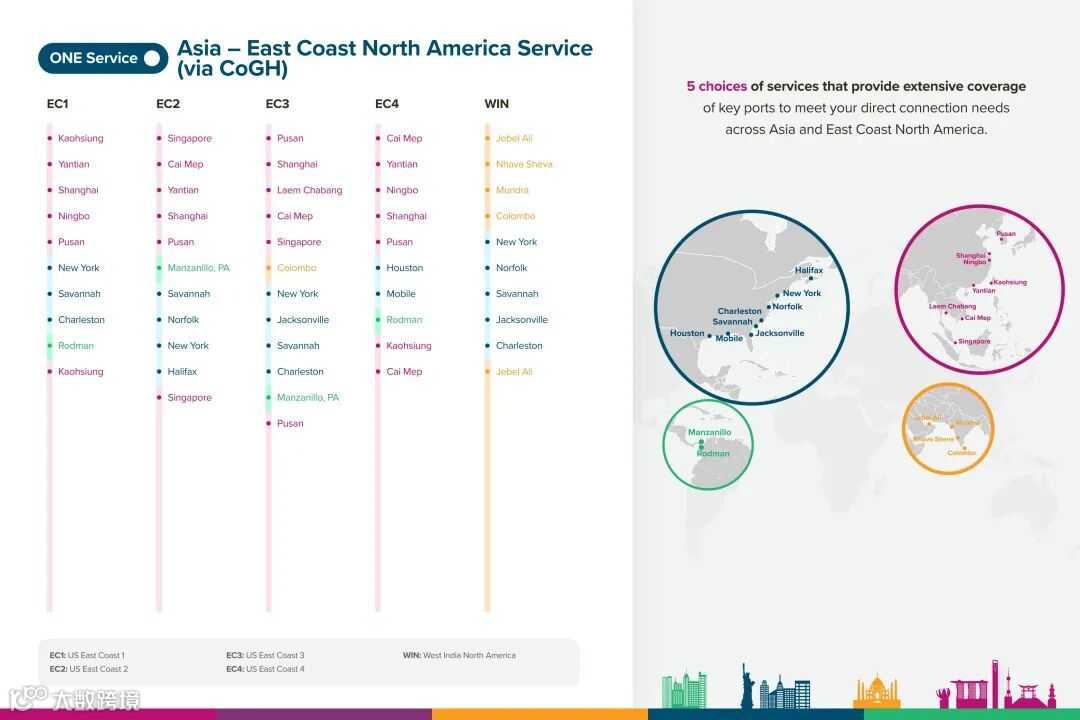Open the green Central America map circle
The image size is (1080, 720).
coord(708,444)
